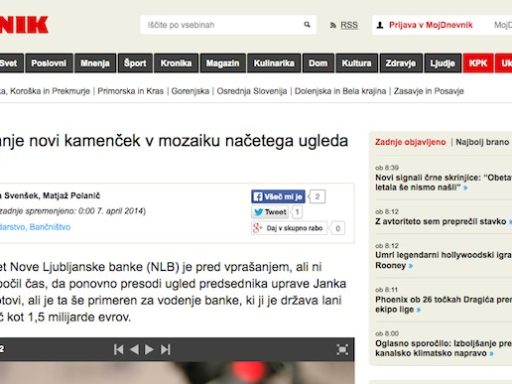The image size is (512, 384).
Task: Open the Šport section
Action: 135,63
